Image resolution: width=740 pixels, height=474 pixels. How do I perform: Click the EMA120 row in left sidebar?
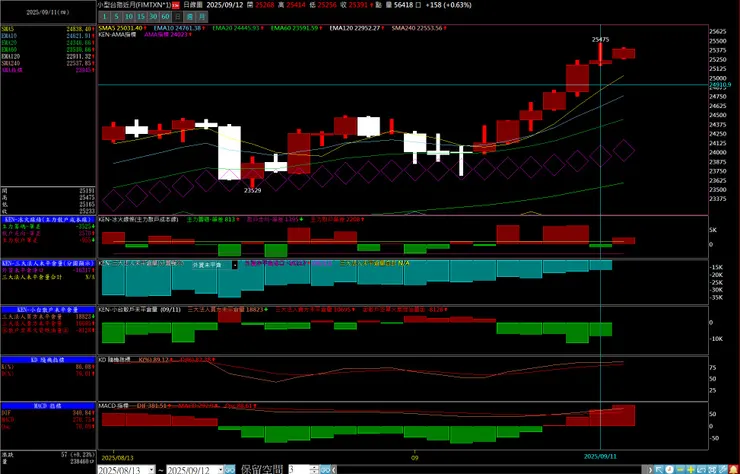pos(48,56)
